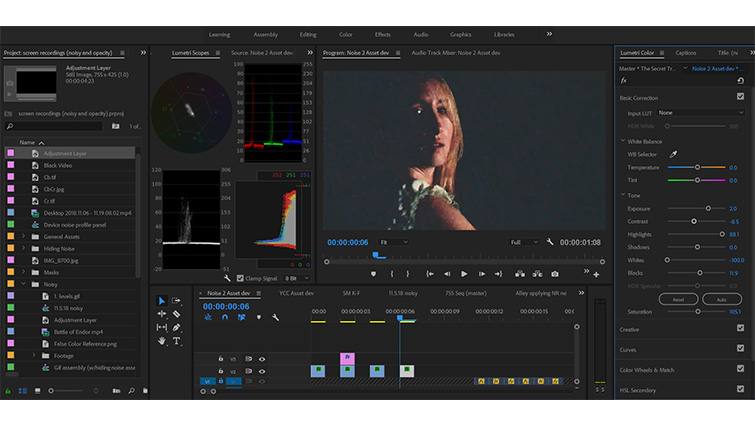Click the Saturation slider handle
This screenshot has width=755, height=425.
[x=698, y=311]
